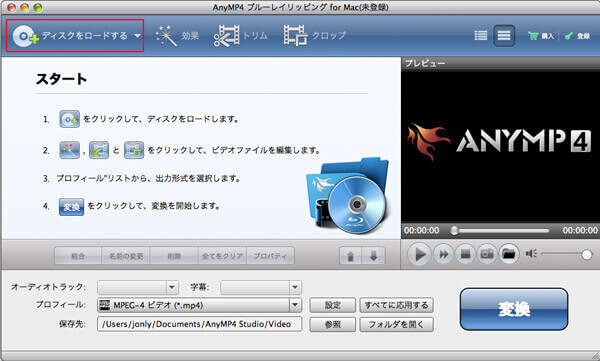Fast forward the preview

click(443, 254)
